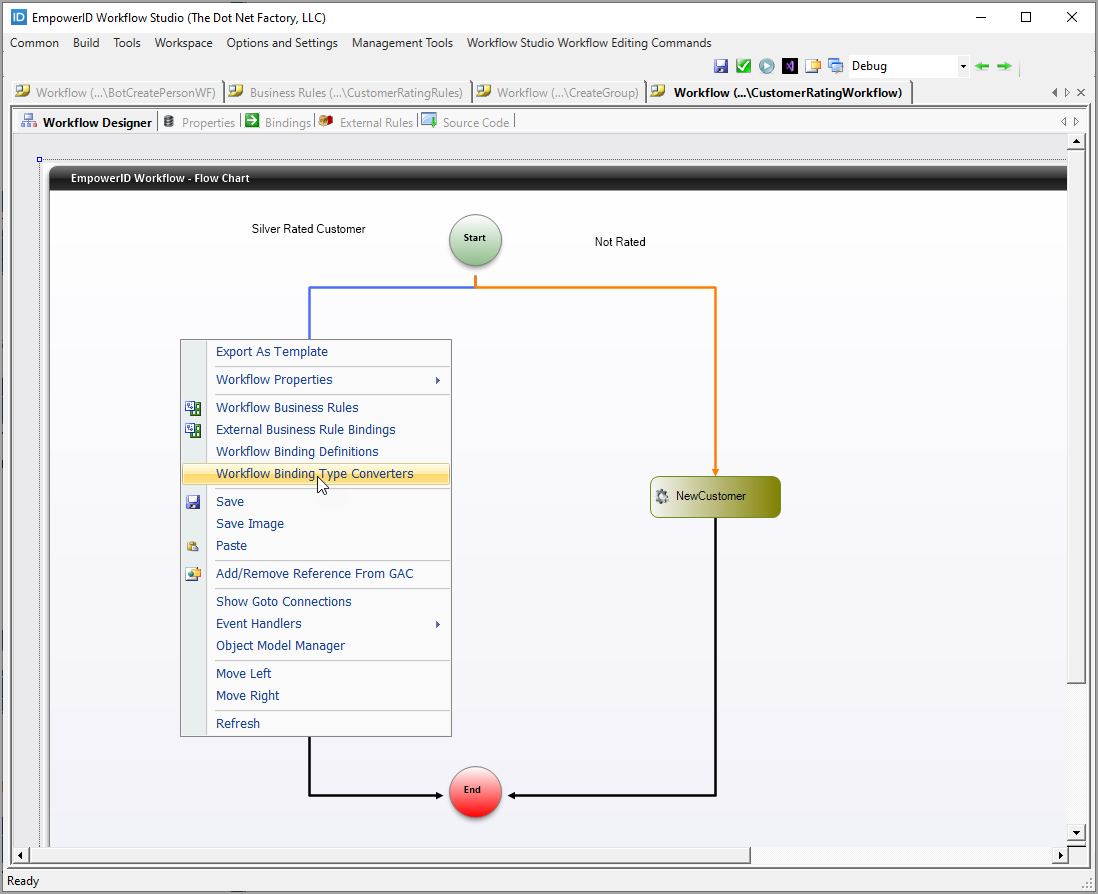Click the green left arrow toolbar icon

[982, 66]
